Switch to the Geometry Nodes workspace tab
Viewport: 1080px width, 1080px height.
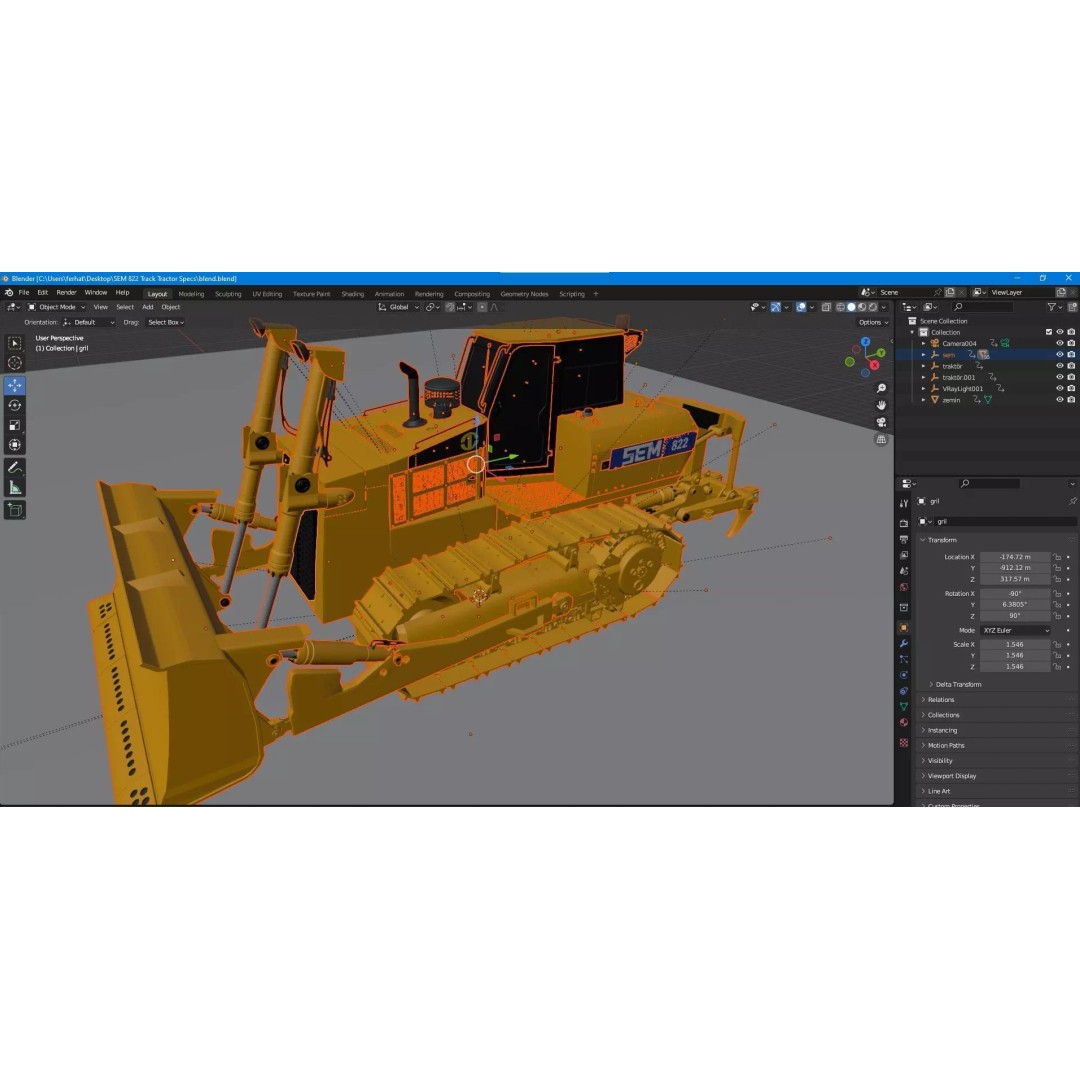click(524, 294)
